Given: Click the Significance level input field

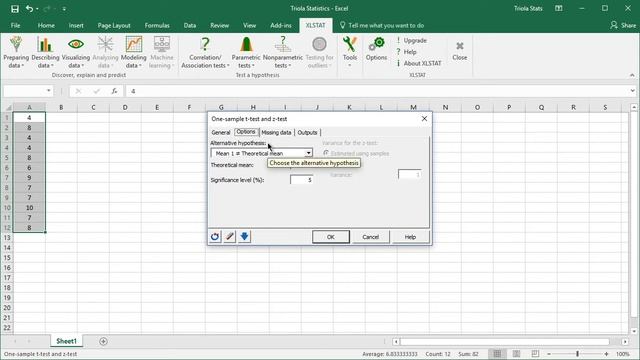Looking at the screenshot, I should pos(302,180).
